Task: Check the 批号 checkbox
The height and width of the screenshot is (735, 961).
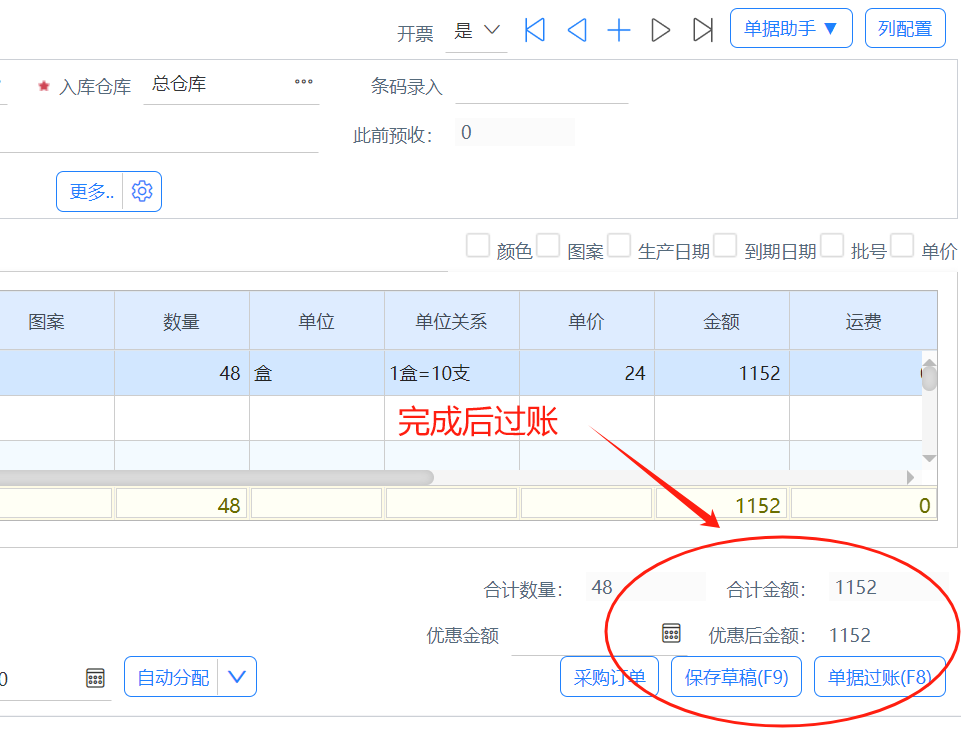Action: [832, 246]
